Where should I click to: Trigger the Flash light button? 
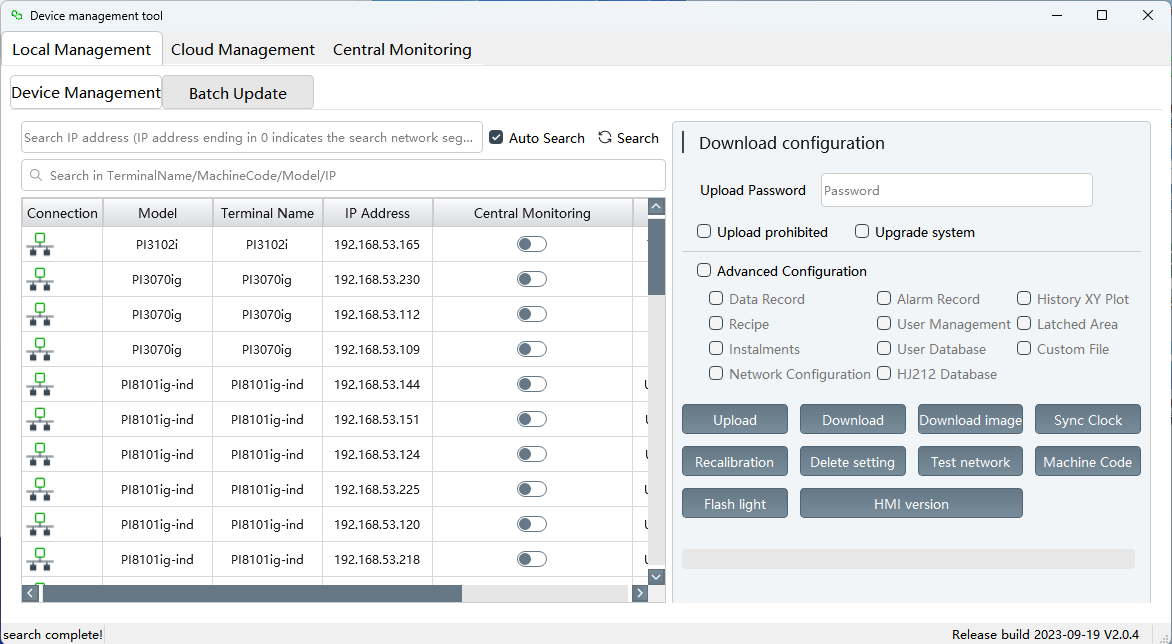[x=735, y=504]
